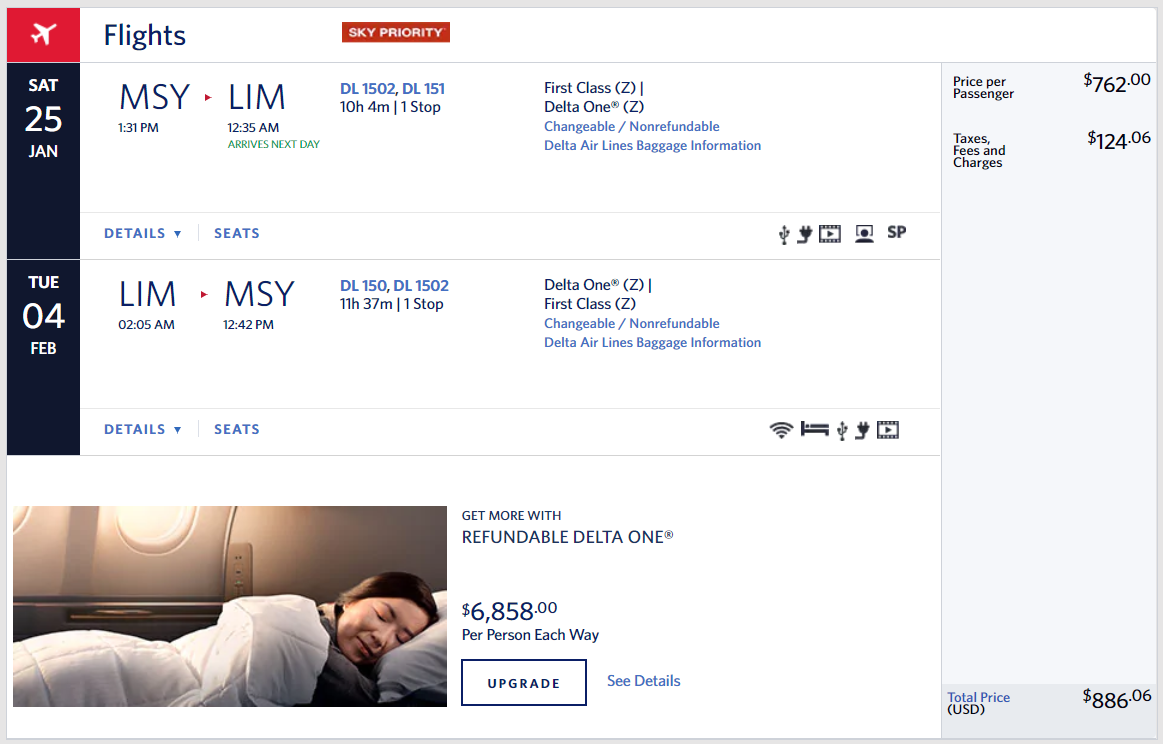Click the flat-bed seat icon on LIM-MSY flight
The width and height of the screenshot is (1163, 744).
tap(814, 429)
